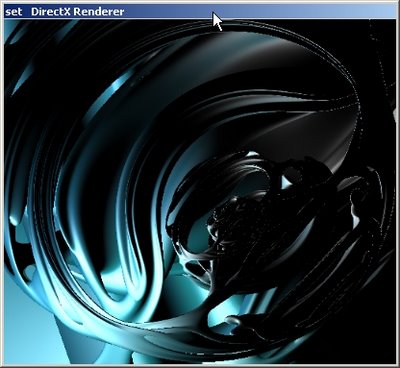Screen dimensions: 400x368
Task: Click the small white triangular highlight in render
Action: (286, 182)
